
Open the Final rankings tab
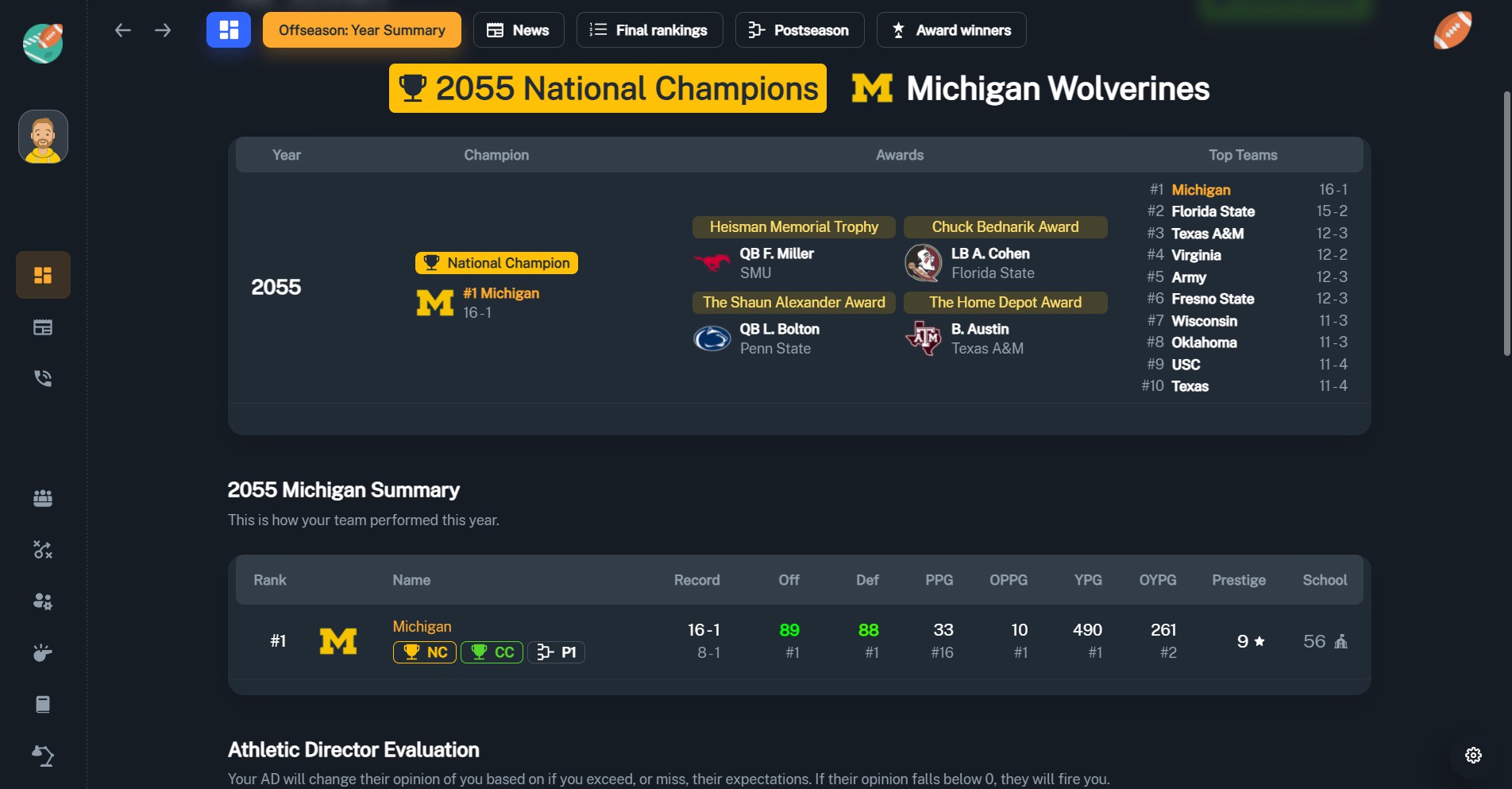tap(649, 30)
